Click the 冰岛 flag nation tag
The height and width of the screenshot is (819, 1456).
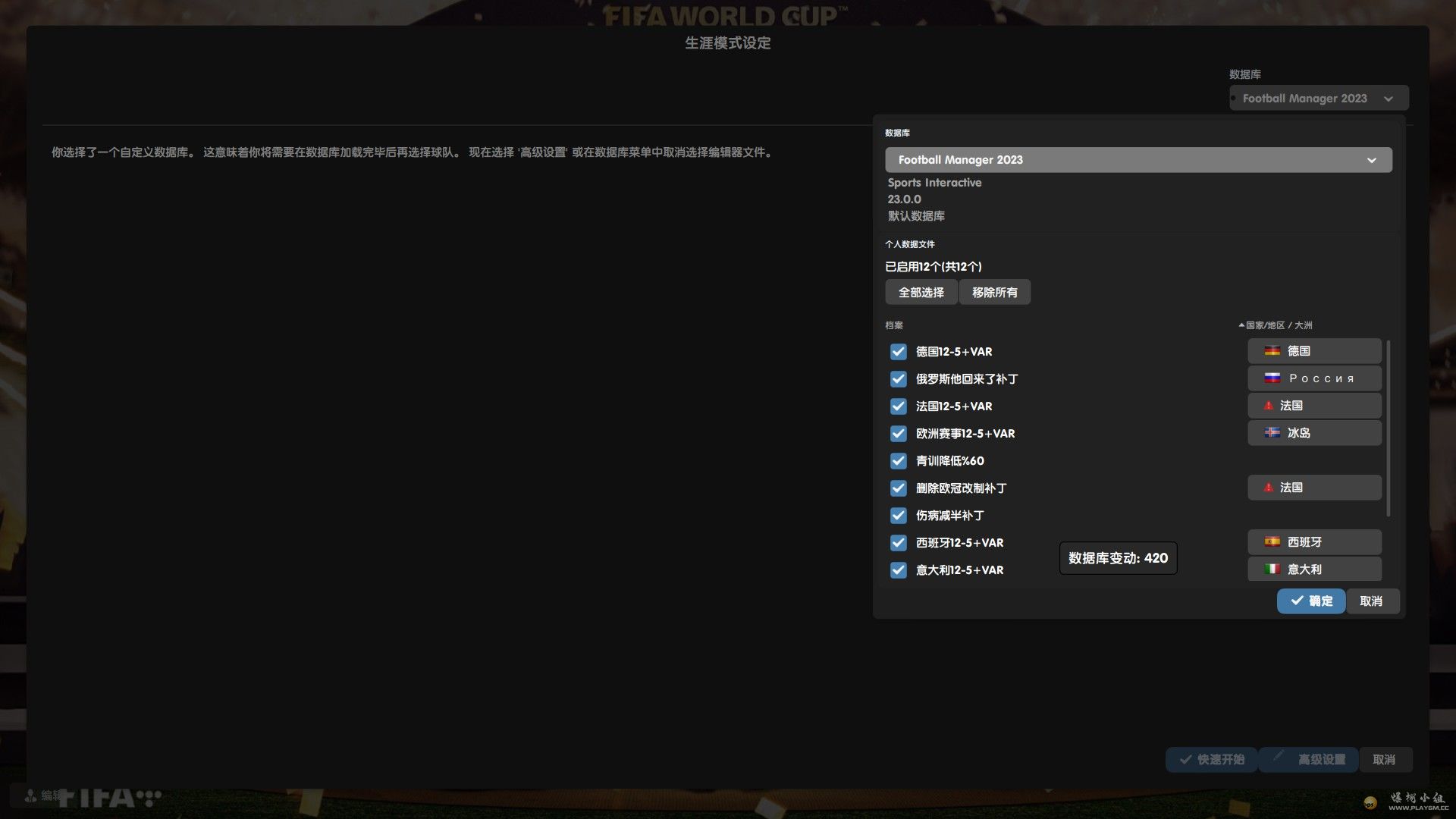1314,433
